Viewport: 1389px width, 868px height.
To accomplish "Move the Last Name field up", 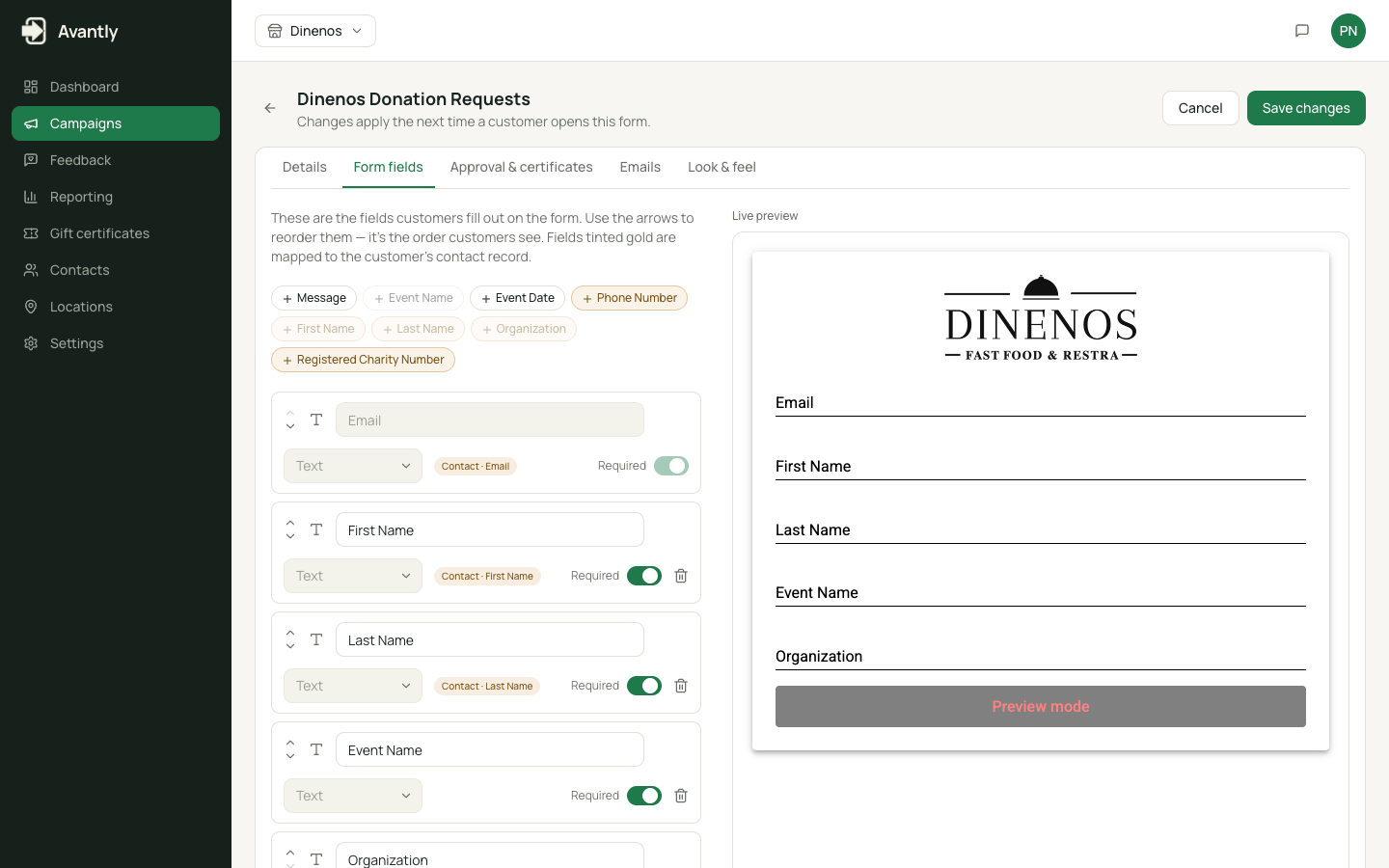I will point(290,634).
